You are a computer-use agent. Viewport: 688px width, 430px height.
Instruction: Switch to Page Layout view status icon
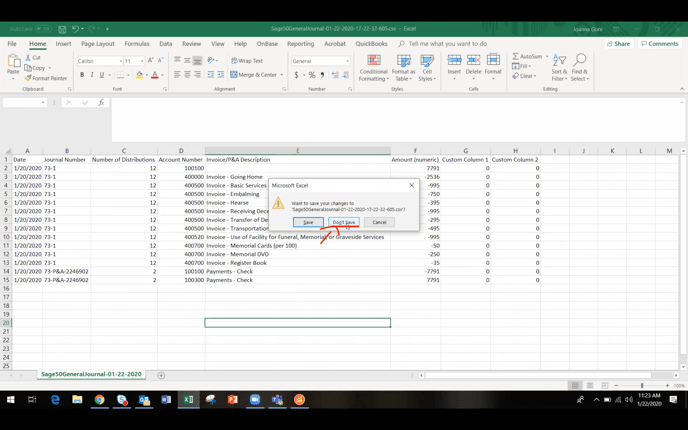coord(590,385)
